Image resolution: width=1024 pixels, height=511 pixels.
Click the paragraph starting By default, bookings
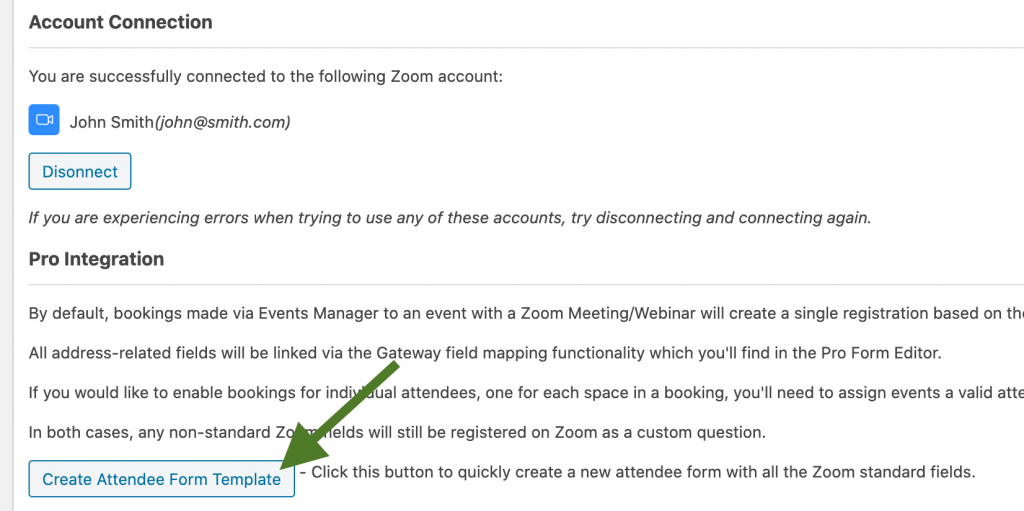526,313
